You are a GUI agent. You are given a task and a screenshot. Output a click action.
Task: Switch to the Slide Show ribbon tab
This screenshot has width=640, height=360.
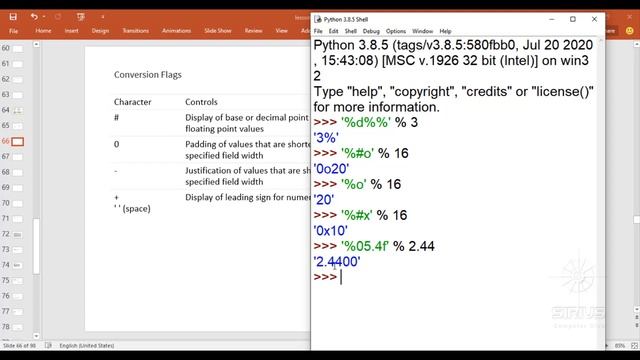(x=218, y=31)
